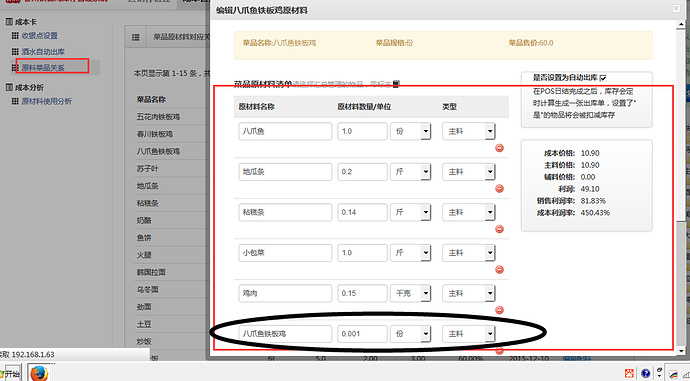Select 五花肉铁板鸡 in the background dish list
The width and height of the screenshot is (690, 381).
(158, 117)
